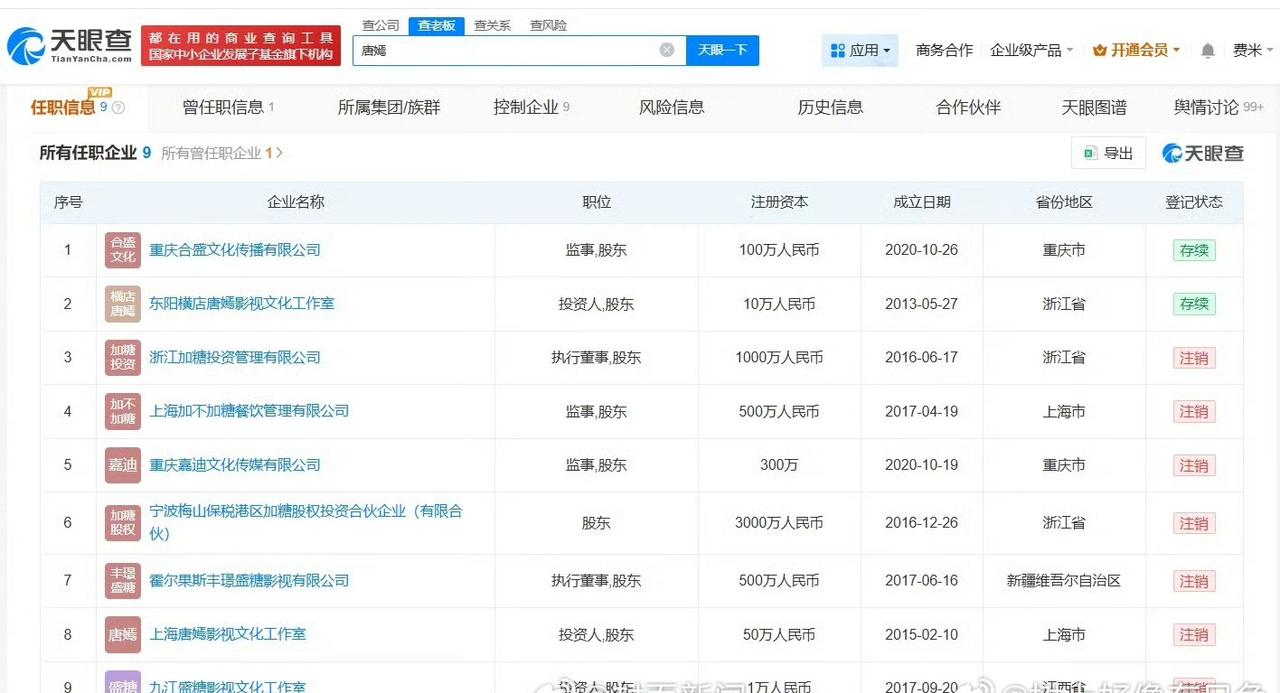Click the 存续 status tag in row 2
The height and width of the screenshot is (693, 1280).
pos(1194,304)
